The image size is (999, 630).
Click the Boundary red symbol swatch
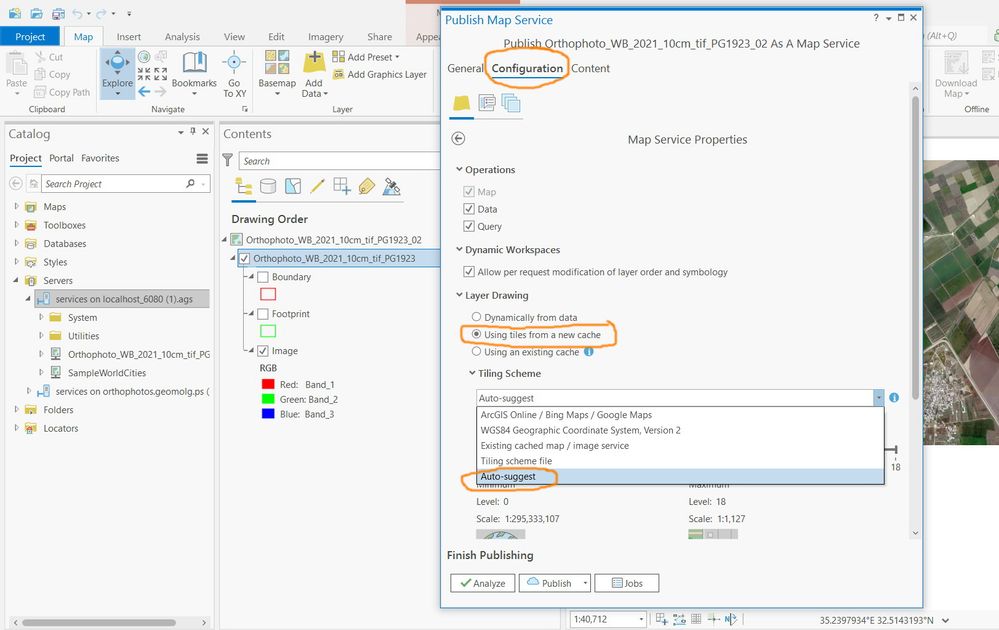(x=268, y=294)
